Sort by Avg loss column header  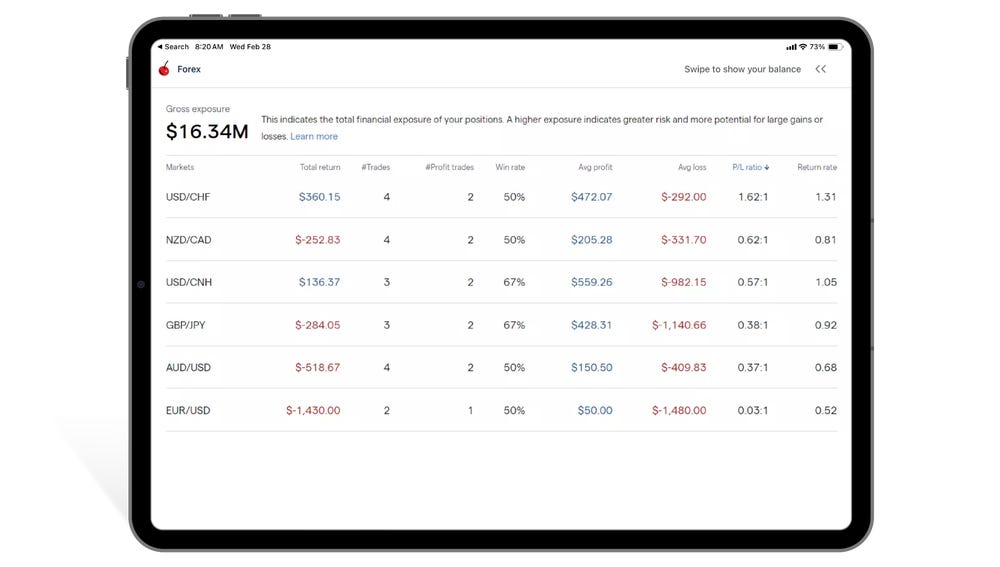coord(692,167)
